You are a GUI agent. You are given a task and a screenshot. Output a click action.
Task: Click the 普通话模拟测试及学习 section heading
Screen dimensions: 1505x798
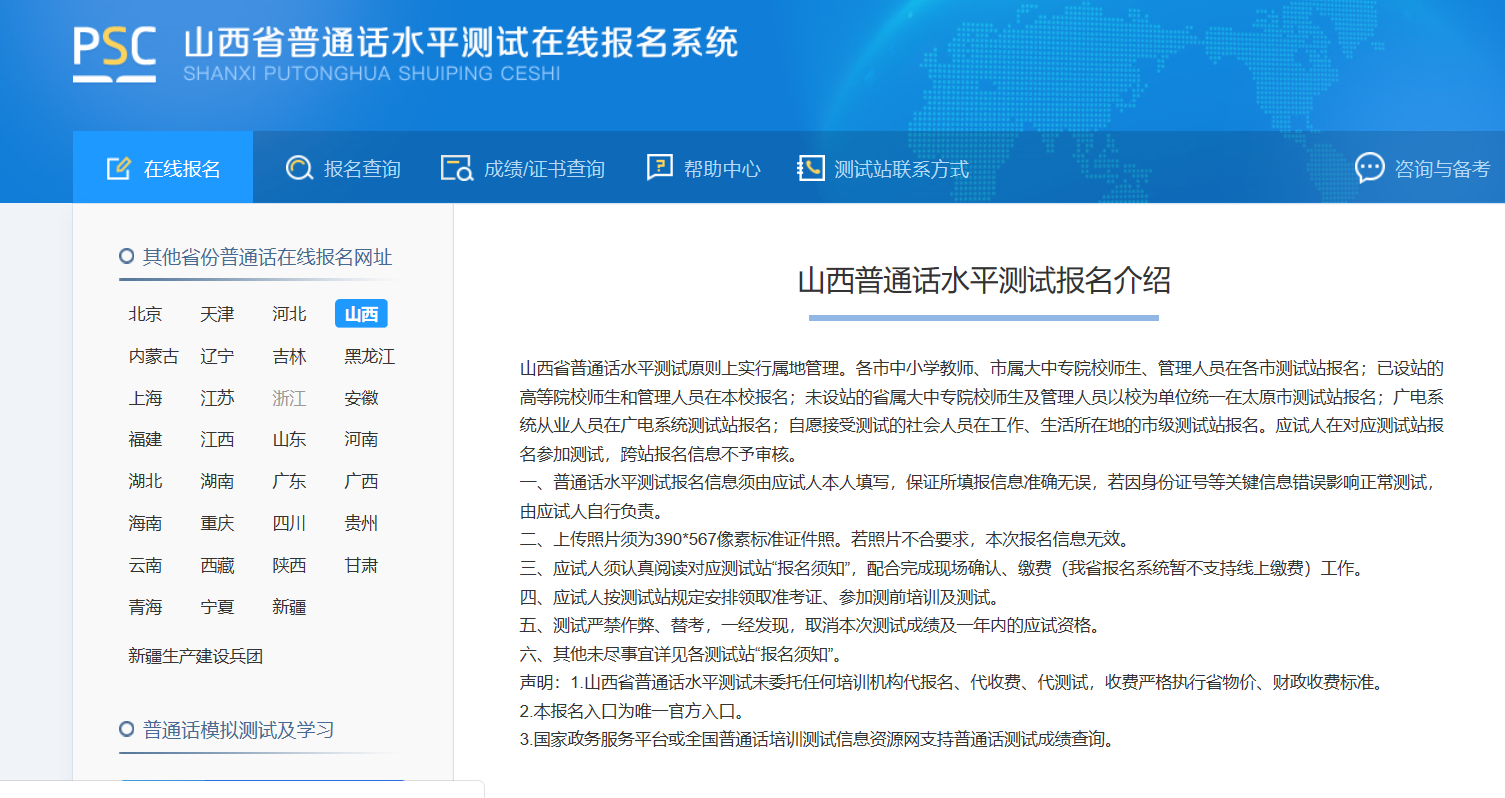pyautogui.click(x=238, y=729)
